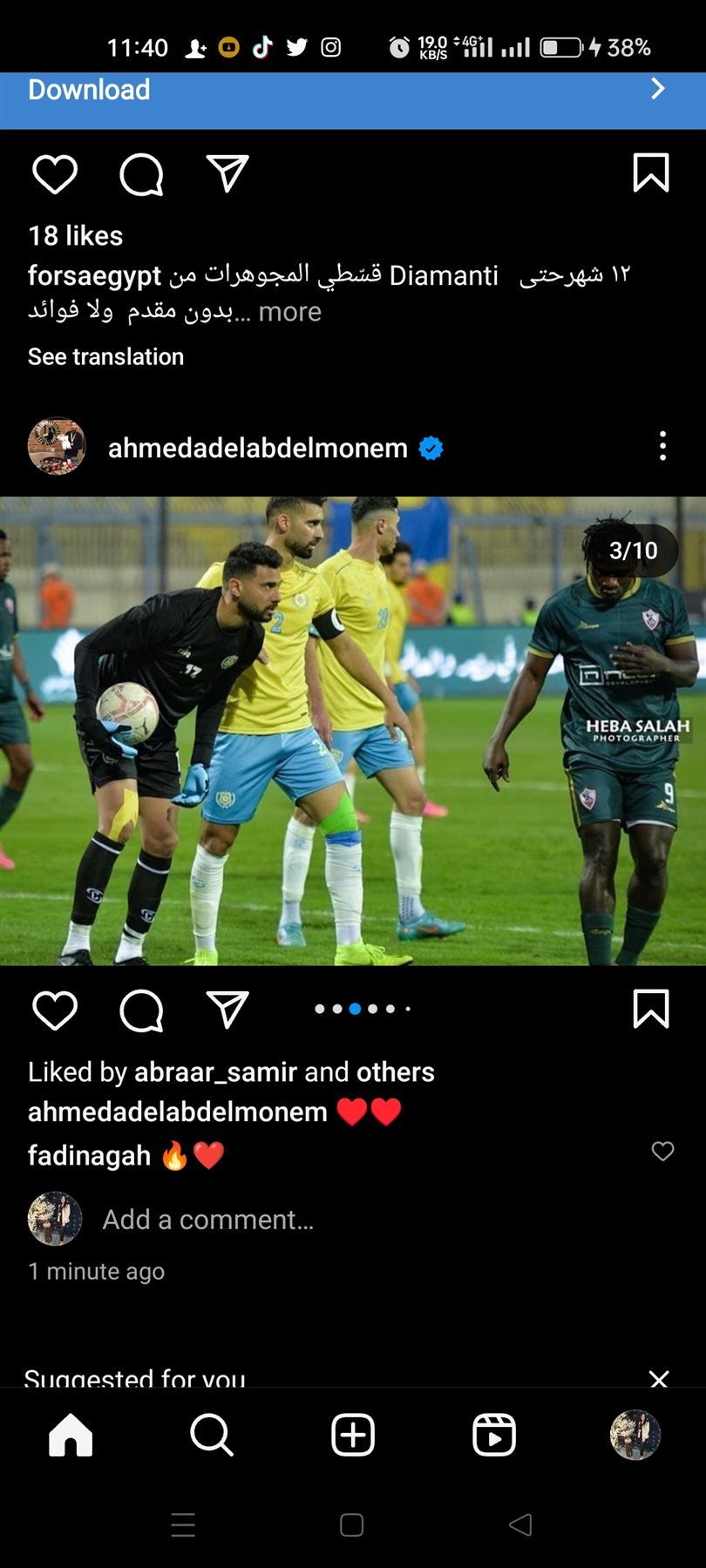Screen dimensions: 706x1568
Task: Tap See translation under forsaegypt caption
Action: click(x=105, y=356)
